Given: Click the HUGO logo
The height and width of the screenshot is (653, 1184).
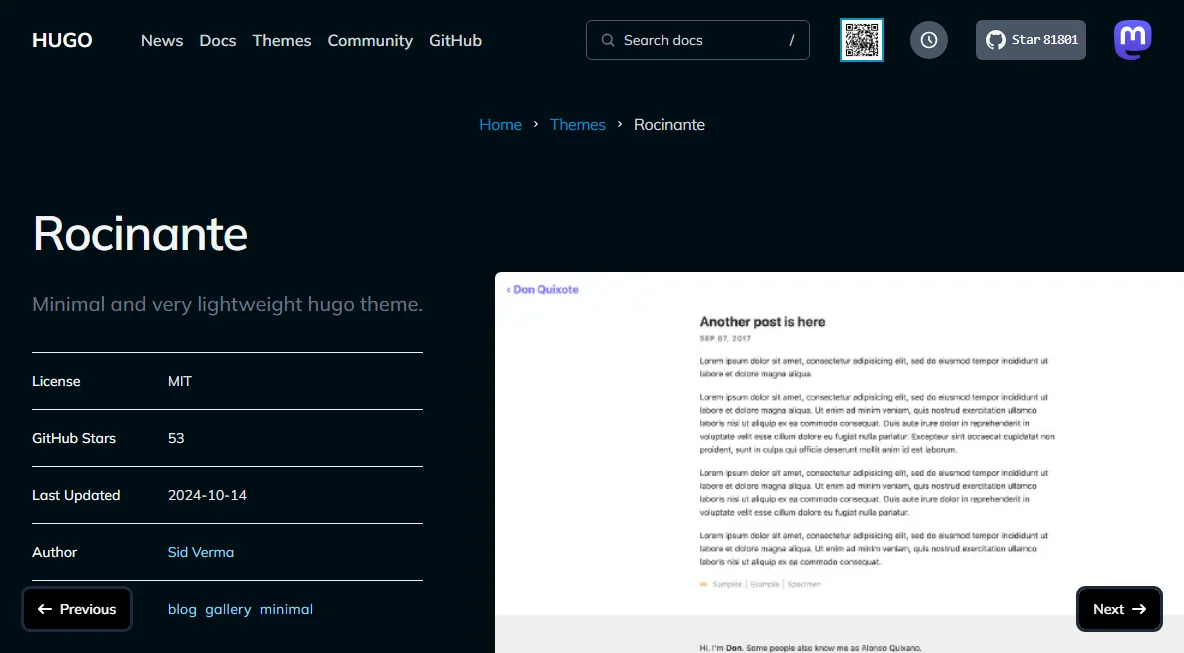Looking at the screenshot, I should (62, 40).
